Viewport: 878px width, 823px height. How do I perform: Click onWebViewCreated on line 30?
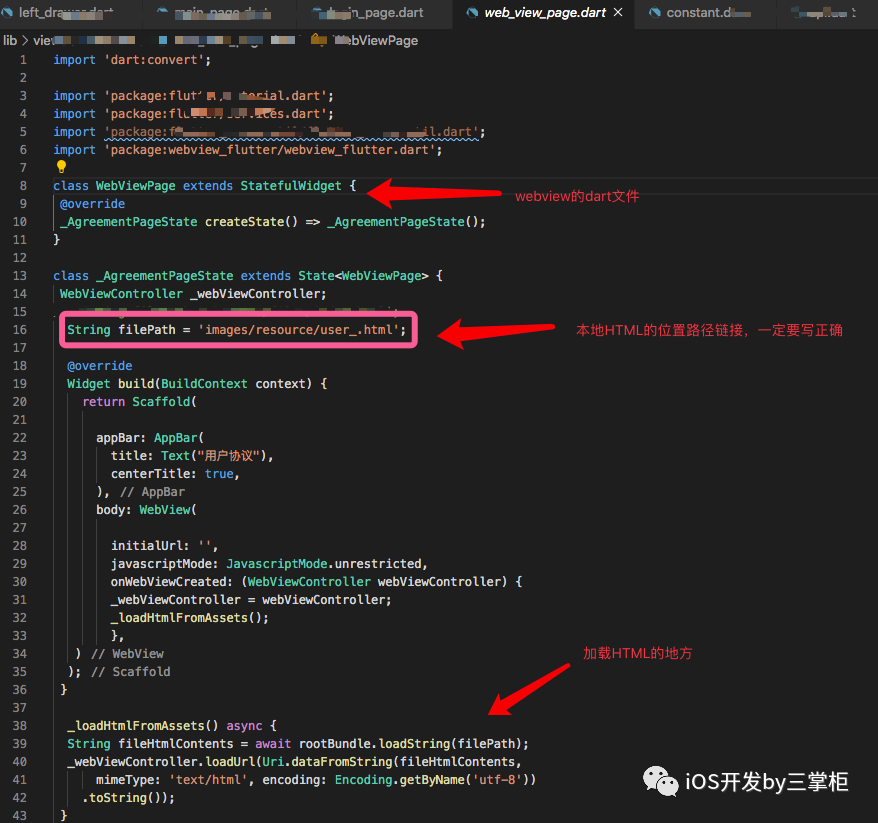coord(169,582)
